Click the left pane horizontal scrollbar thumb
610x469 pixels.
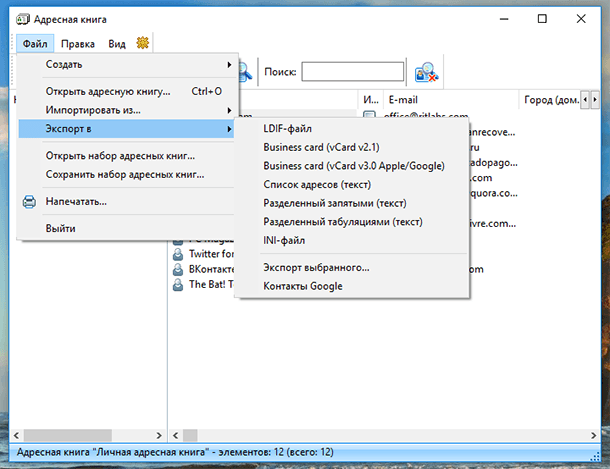(x=68, y=435)
